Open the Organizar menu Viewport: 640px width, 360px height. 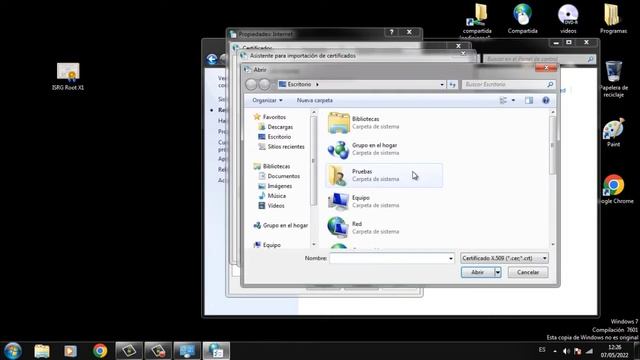pyautogui.click(x=267, y=100)
